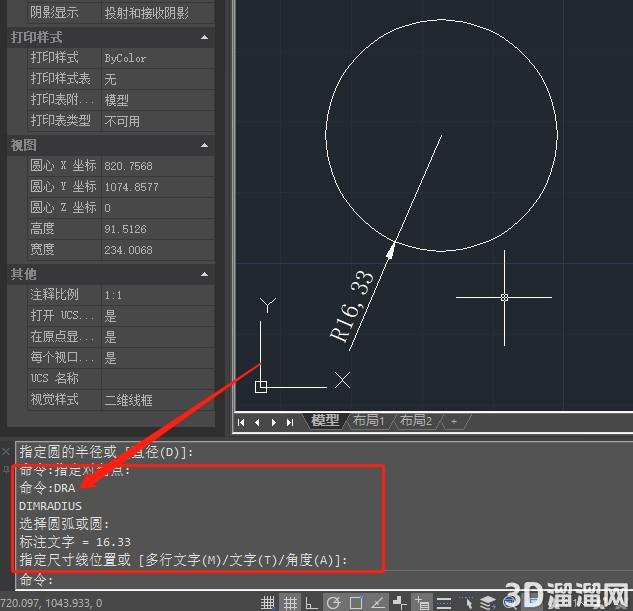Open 打印表附 value 模型
Screen dimensions: 633x611
coord(158,100)
